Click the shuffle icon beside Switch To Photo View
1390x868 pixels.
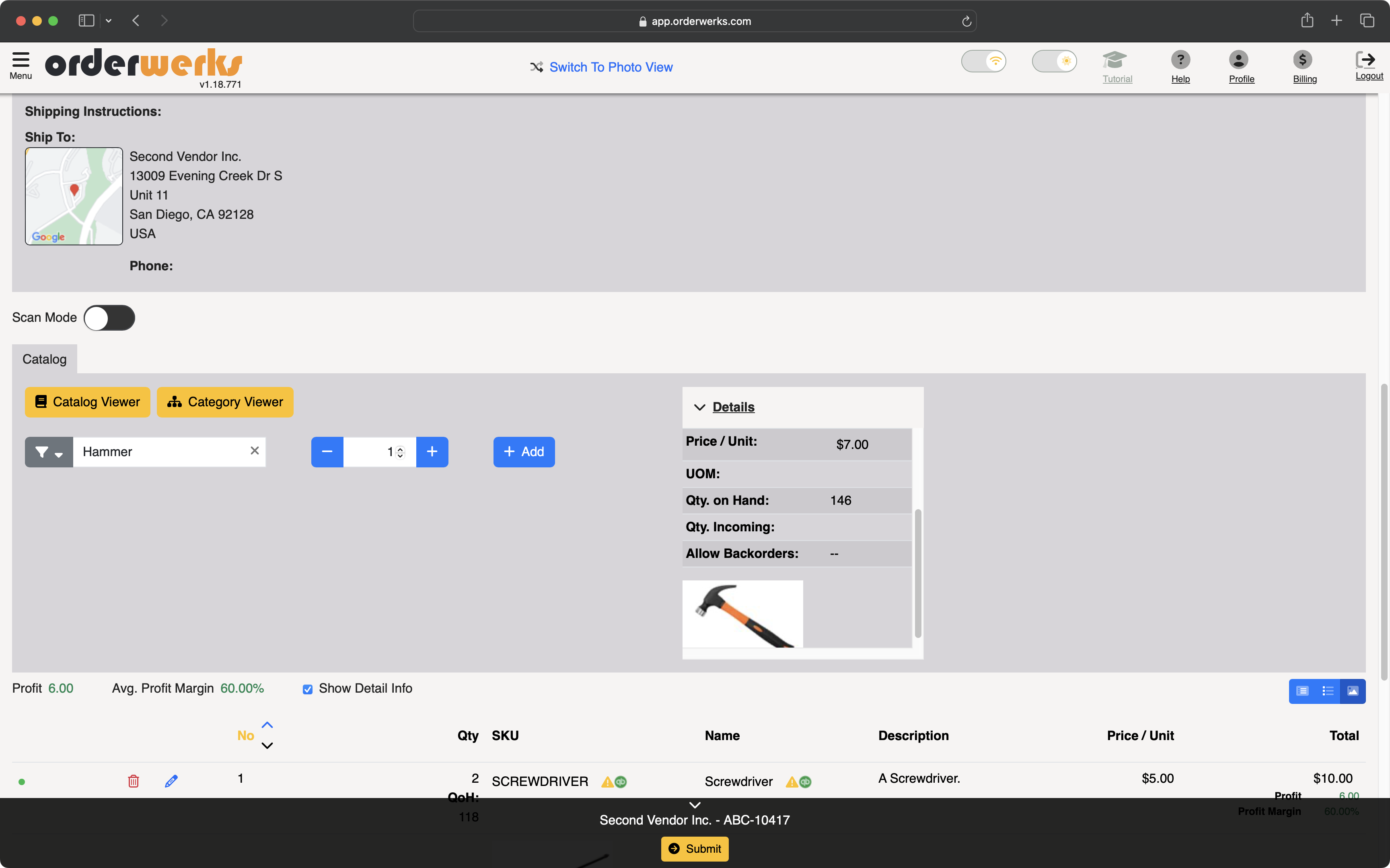point(537,67)
